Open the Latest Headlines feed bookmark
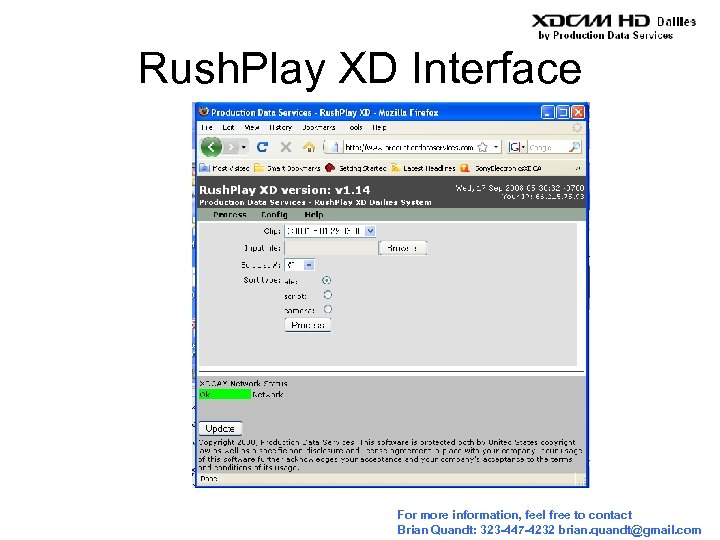This screenshot has width=720, height=540. (423, 168)
